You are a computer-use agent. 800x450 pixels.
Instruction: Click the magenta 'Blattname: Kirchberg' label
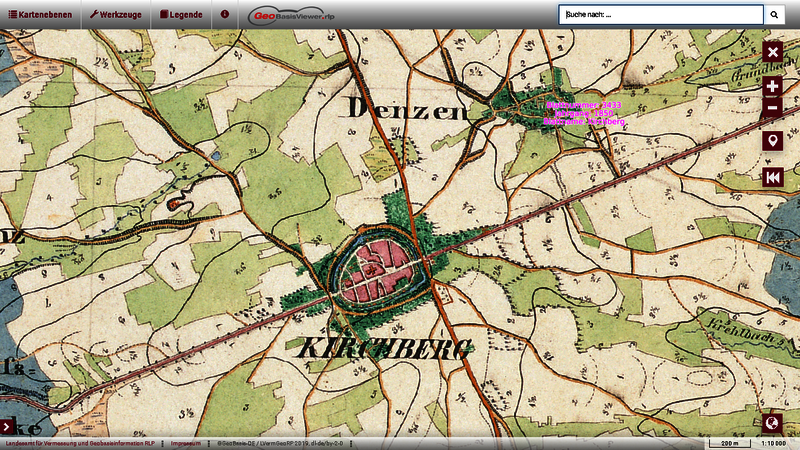click(x=584, y=121)
